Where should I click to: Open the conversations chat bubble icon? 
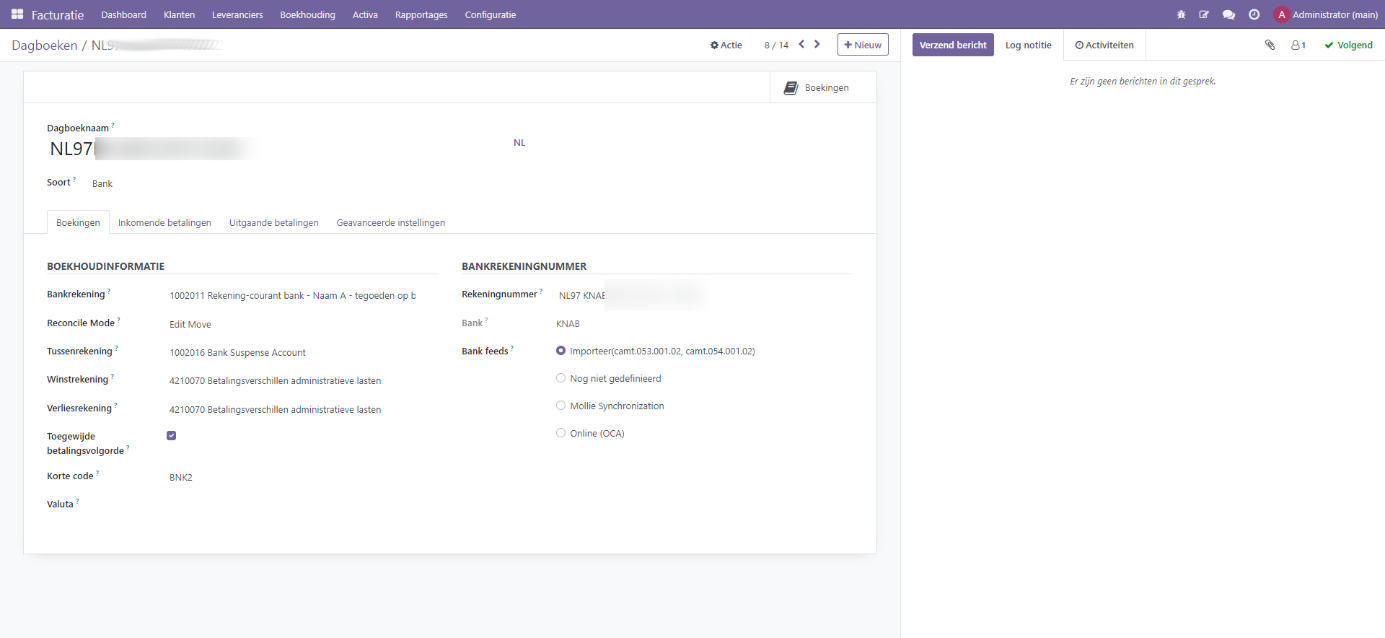pos(1229,15)
